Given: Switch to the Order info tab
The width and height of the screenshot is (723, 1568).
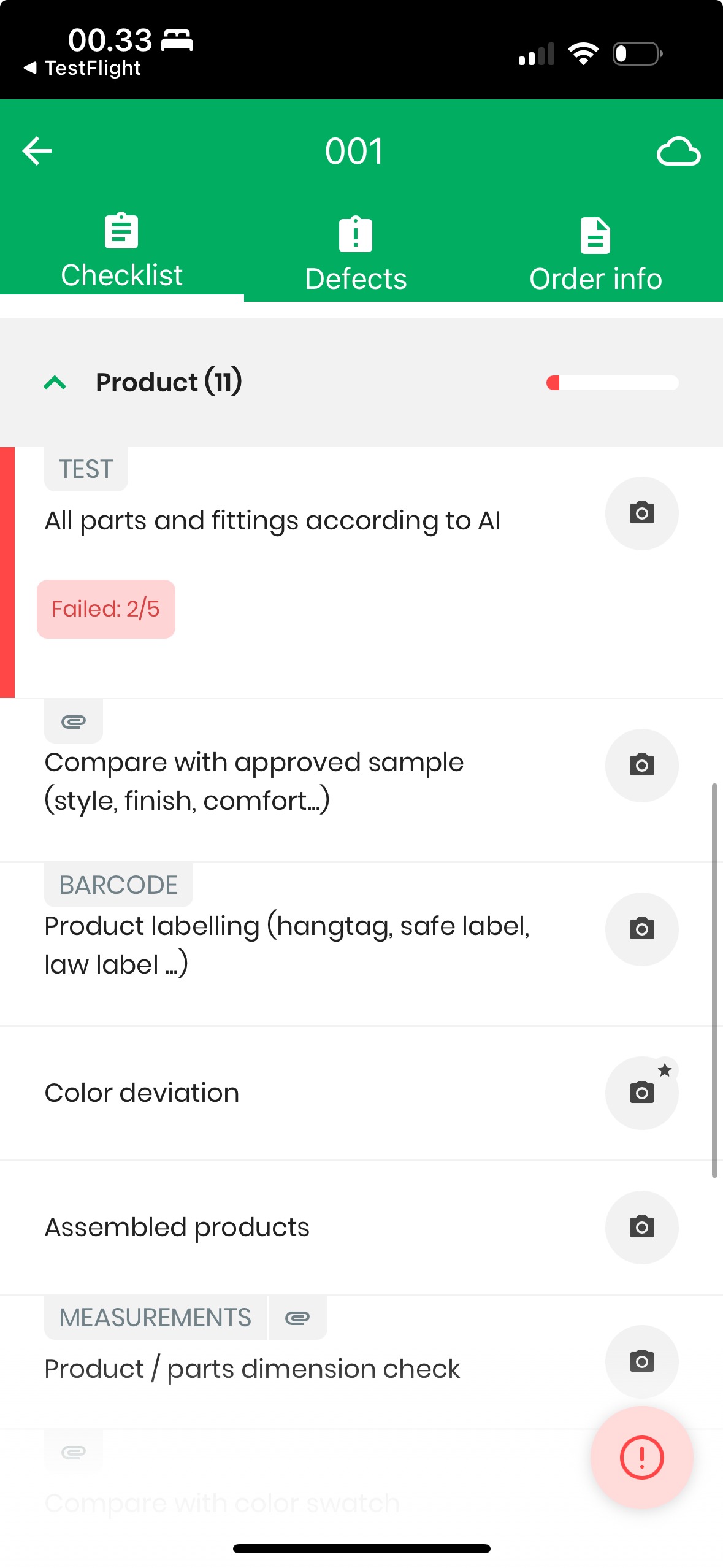Looking at the screenshot, I should [x=595, y=254].
